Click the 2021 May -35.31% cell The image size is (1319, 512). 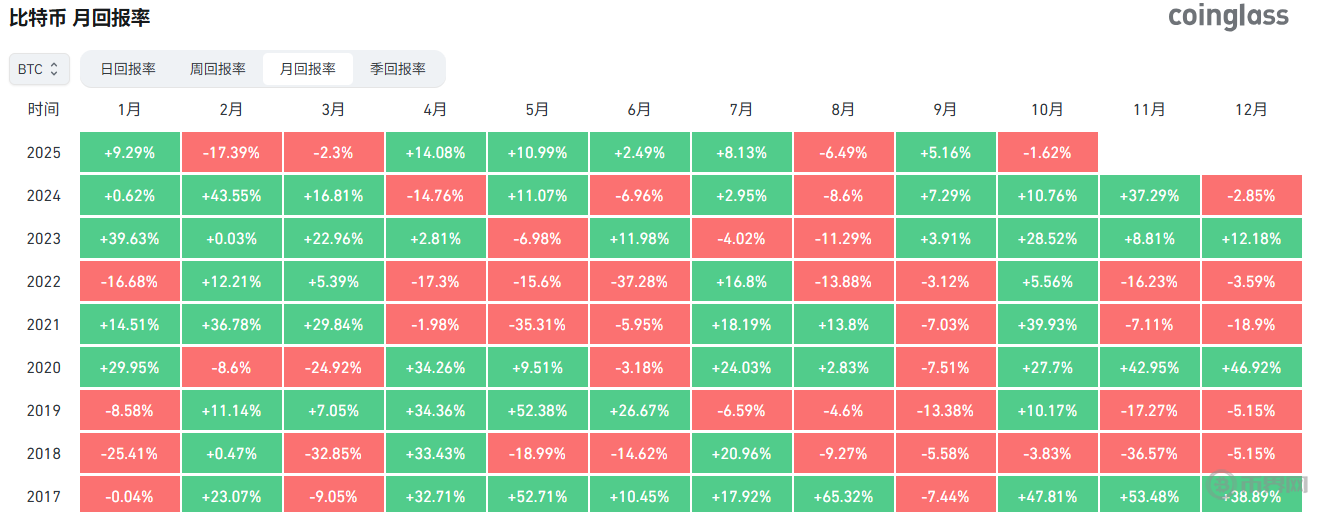538,325
